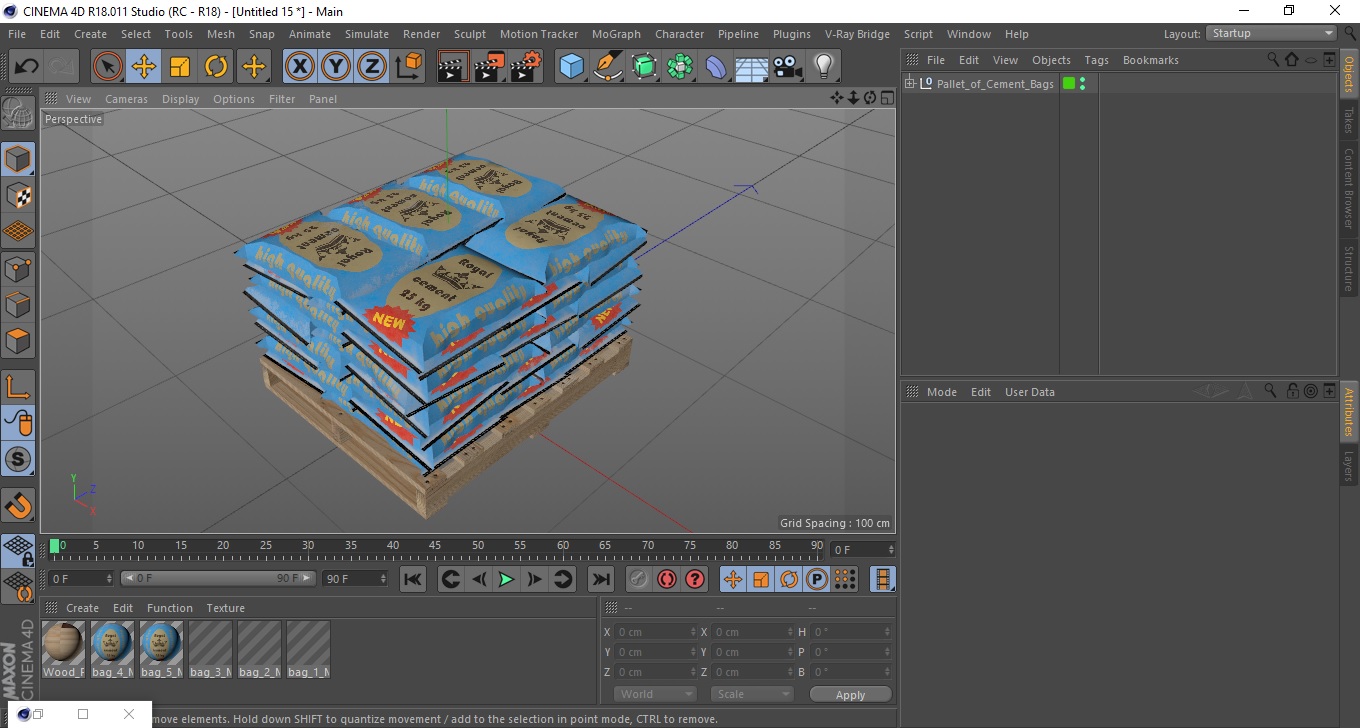
Task: Activate the Rotate tool
Action: (x=216, y=67)
